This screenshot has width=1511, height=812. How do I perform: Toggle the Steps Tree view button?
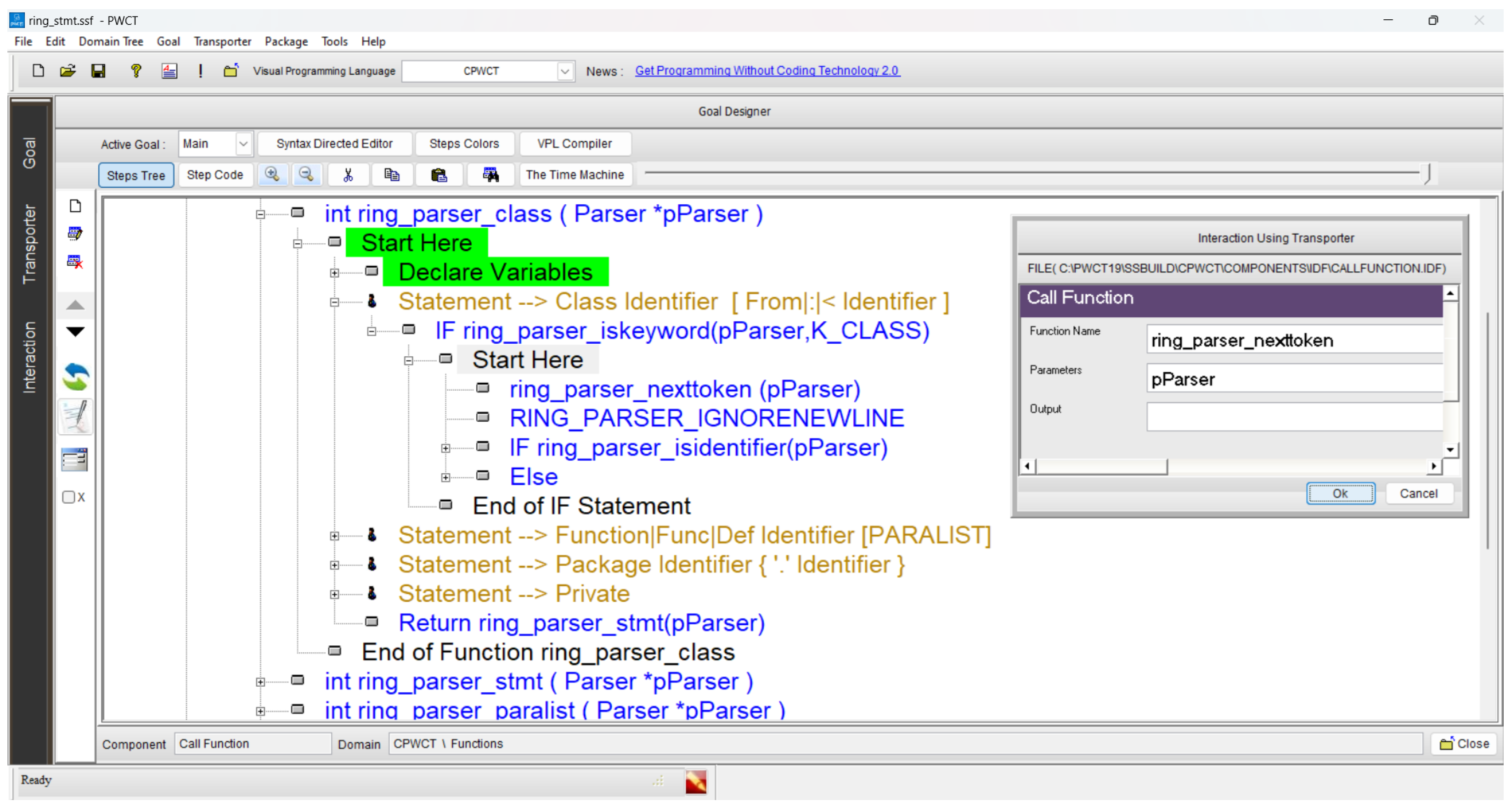(x=135, y=175)
